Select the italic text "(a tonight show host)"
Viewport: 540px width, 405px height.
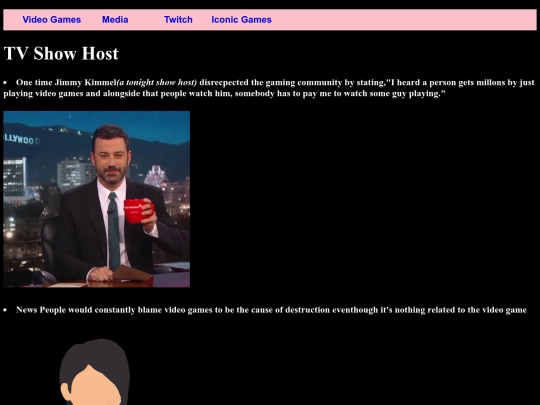pyautogui.click(x=157, y=83)
